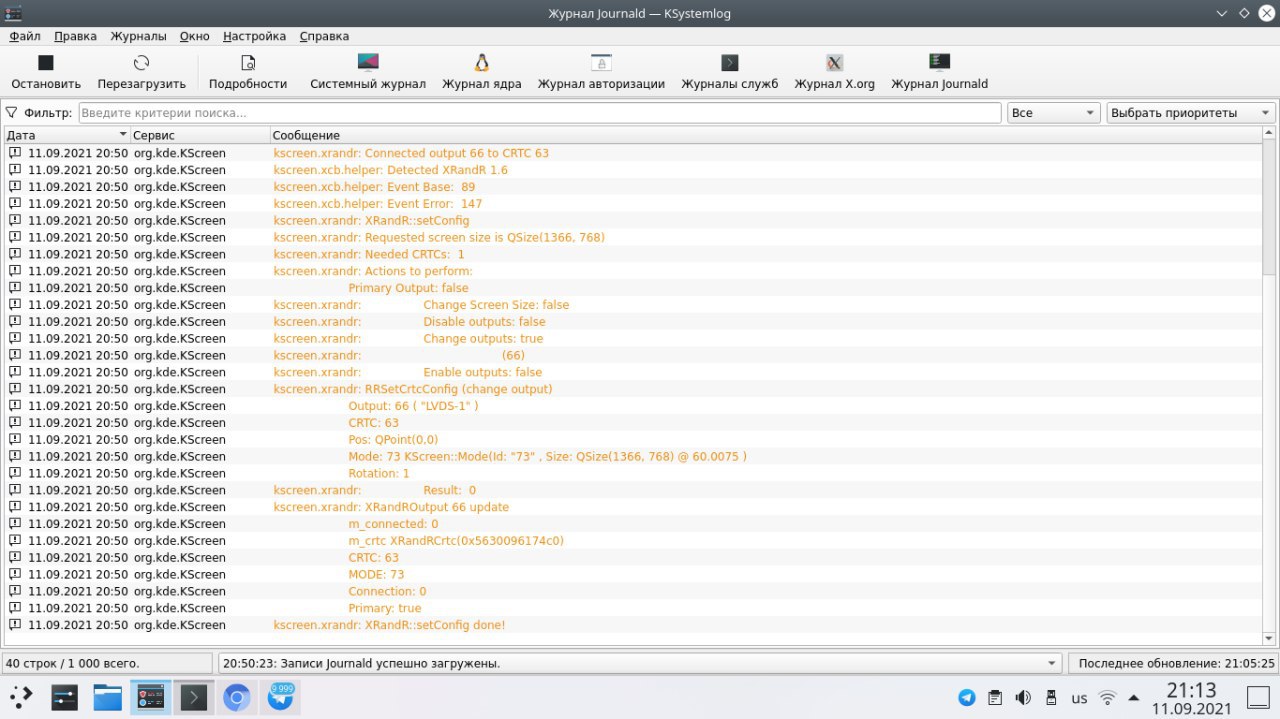Image resolution: width=1280 pixels, height=719 pixels.
Task: Open Wi-Fi network tray icon
Action: 1107,698
